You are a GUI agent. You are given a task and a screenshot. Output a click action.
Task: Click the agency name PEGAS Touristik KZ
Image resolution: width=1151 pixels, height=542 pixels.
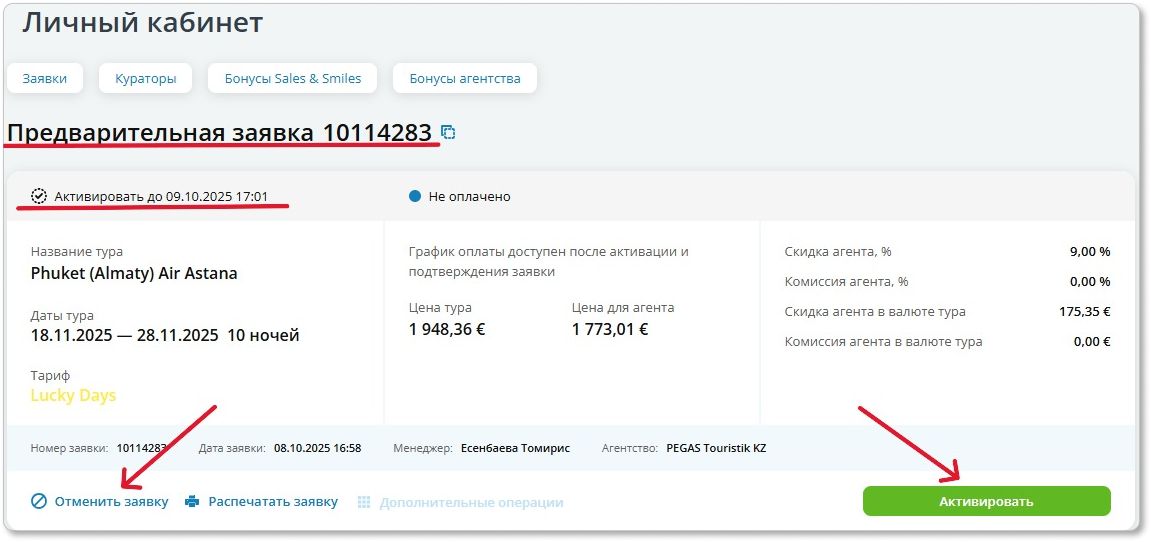[x=716, y=448]
